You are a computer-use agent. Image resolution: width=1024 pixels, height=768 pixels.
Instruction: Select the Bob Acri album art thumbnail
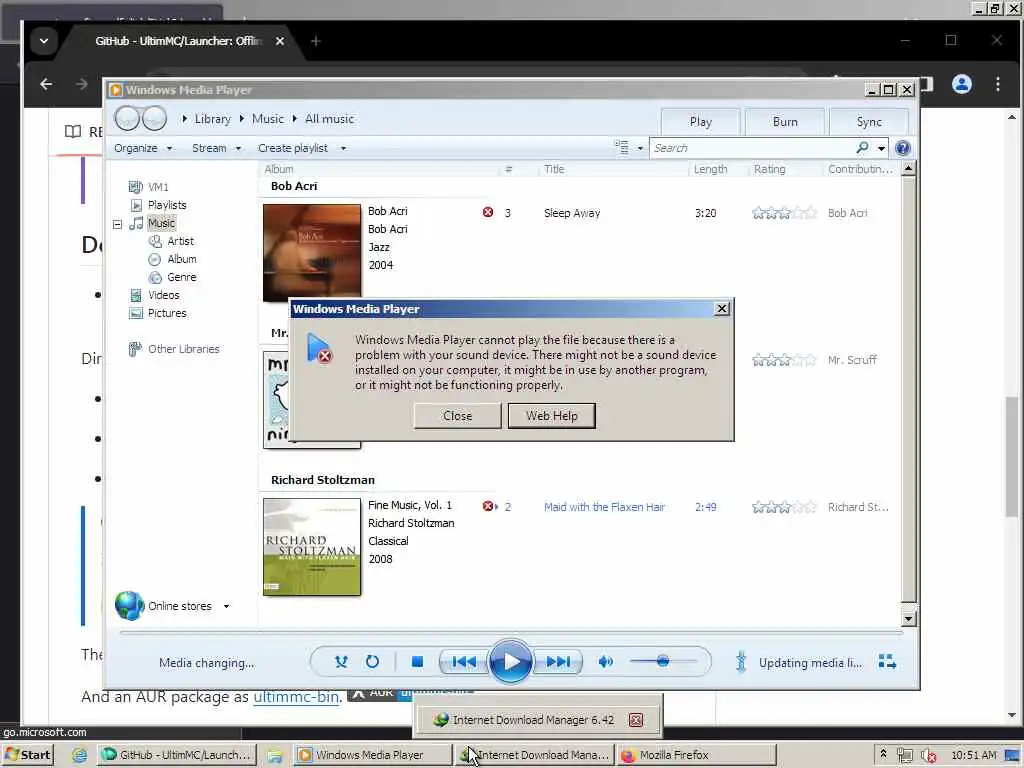point(312,253)
